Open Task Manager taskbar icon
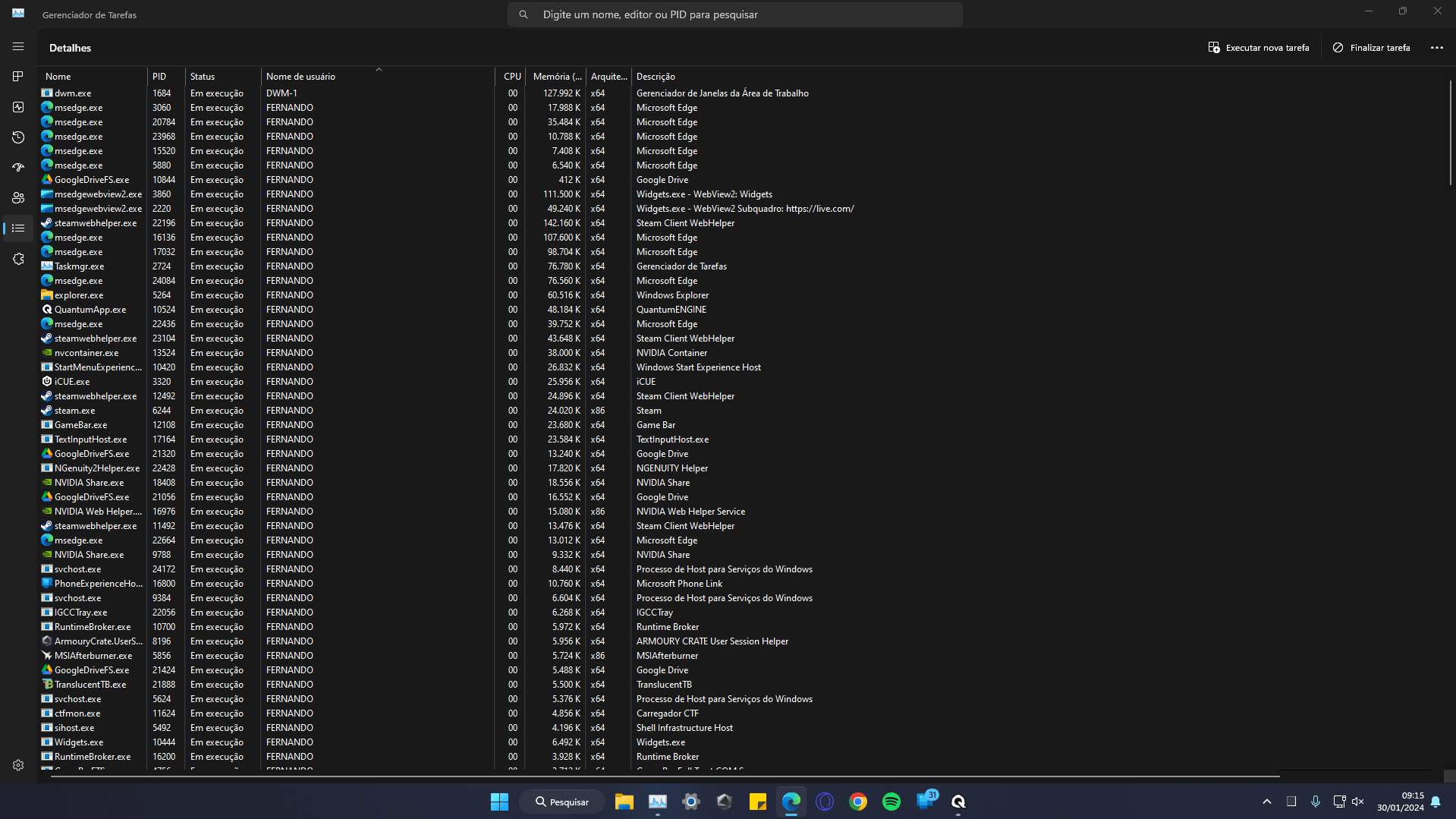The height and width of the screenshot is (819, 1456). point(657,802)
